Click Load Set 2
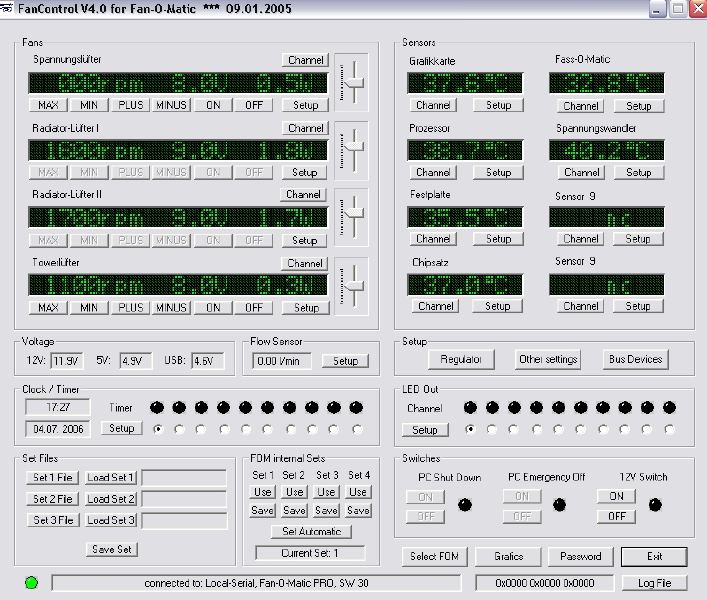Viewport: 707px width, 600px height. (x=111, y=499)
